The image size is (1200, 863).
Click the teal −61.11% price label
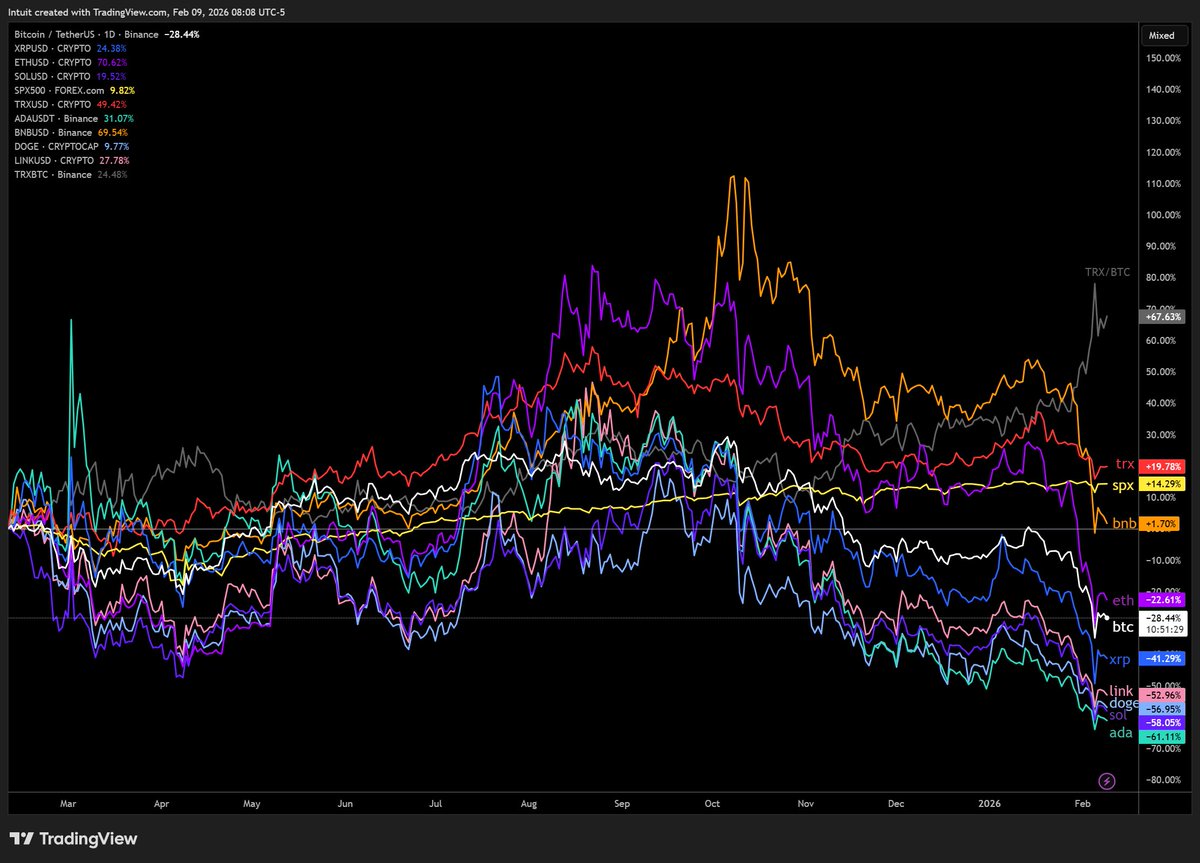pyautogui.click(x=1161, y=736)
